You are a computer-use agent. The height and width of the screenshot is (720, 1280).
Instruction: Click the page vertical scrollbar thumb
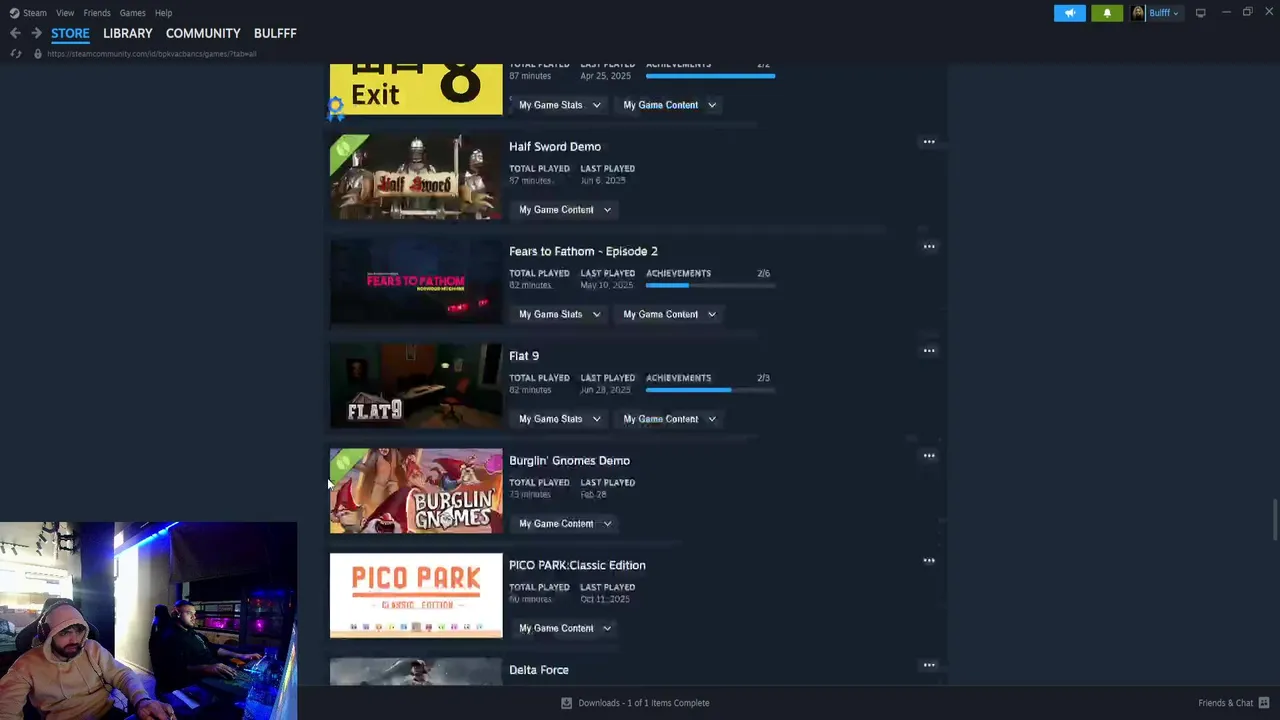pos(1274,520)
